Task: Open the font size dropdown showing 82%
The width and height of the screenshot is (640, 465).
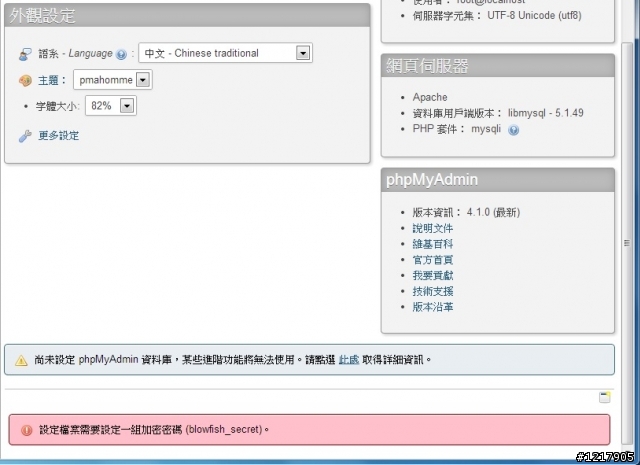Action: 111,106
